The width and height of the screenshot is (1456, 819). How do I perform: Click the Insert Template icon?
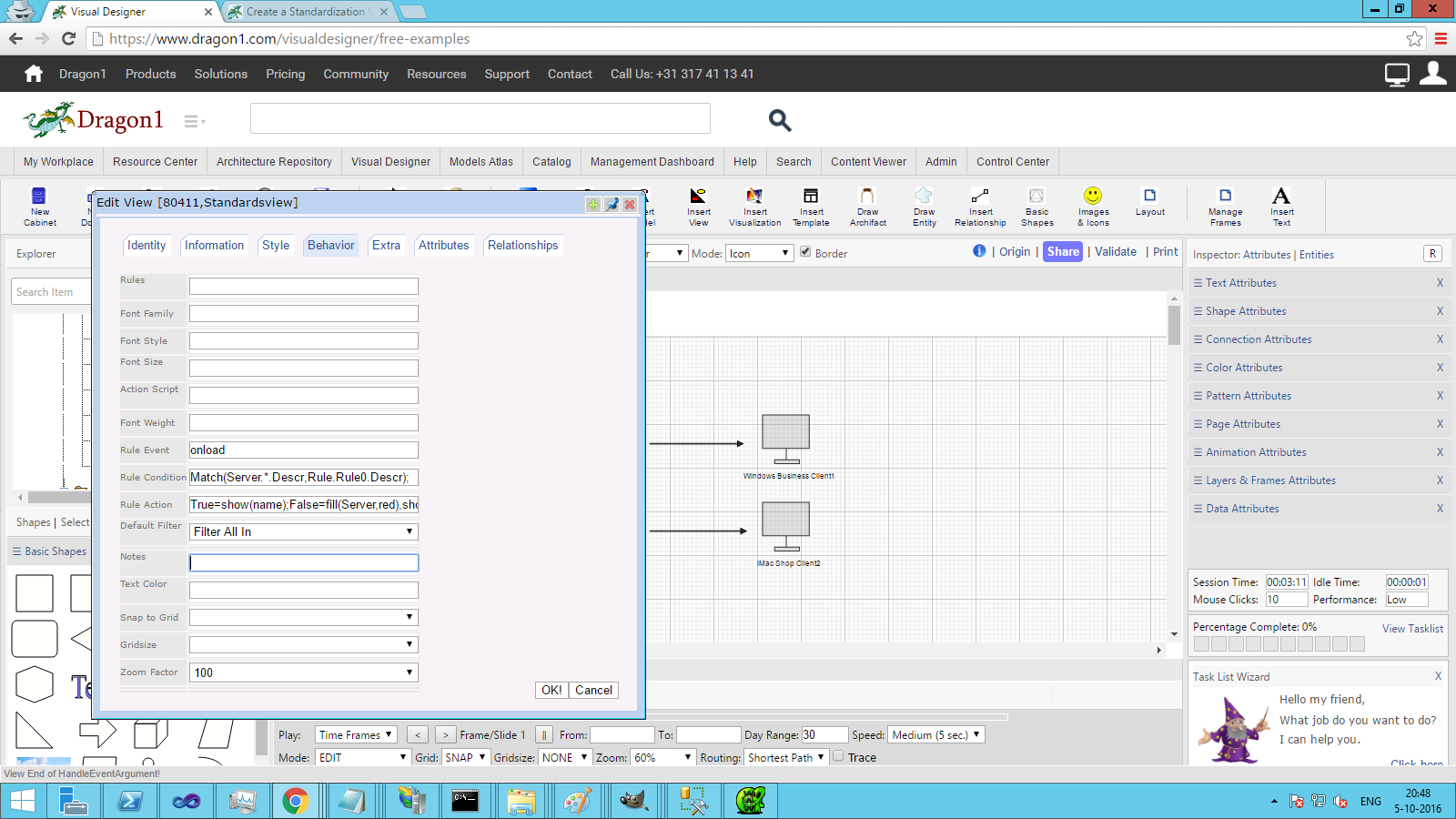point(811,207)
